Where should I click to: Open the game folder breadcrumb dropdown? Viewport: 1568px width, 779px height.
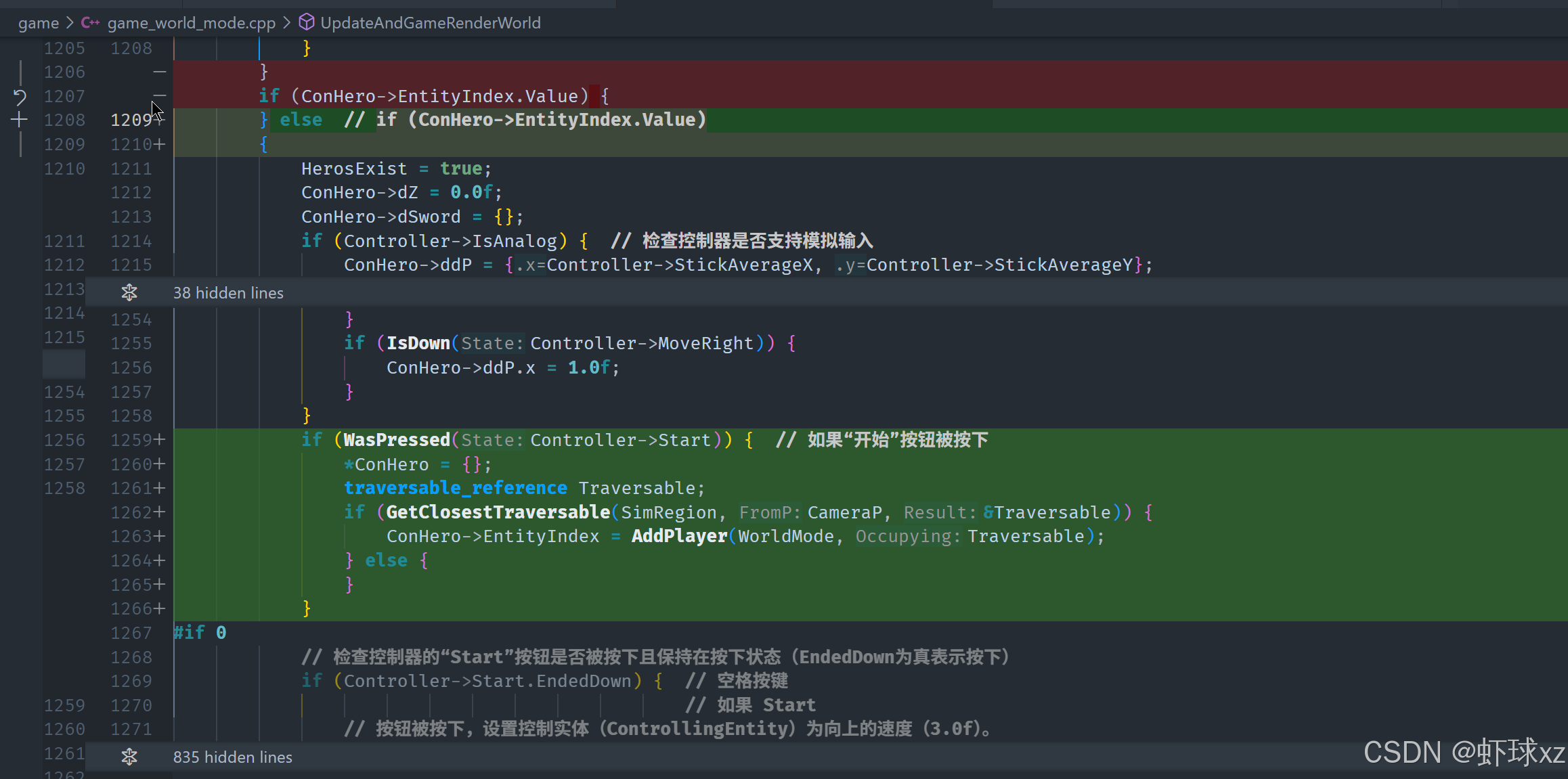pyautogui.click(x=39, y=23)
